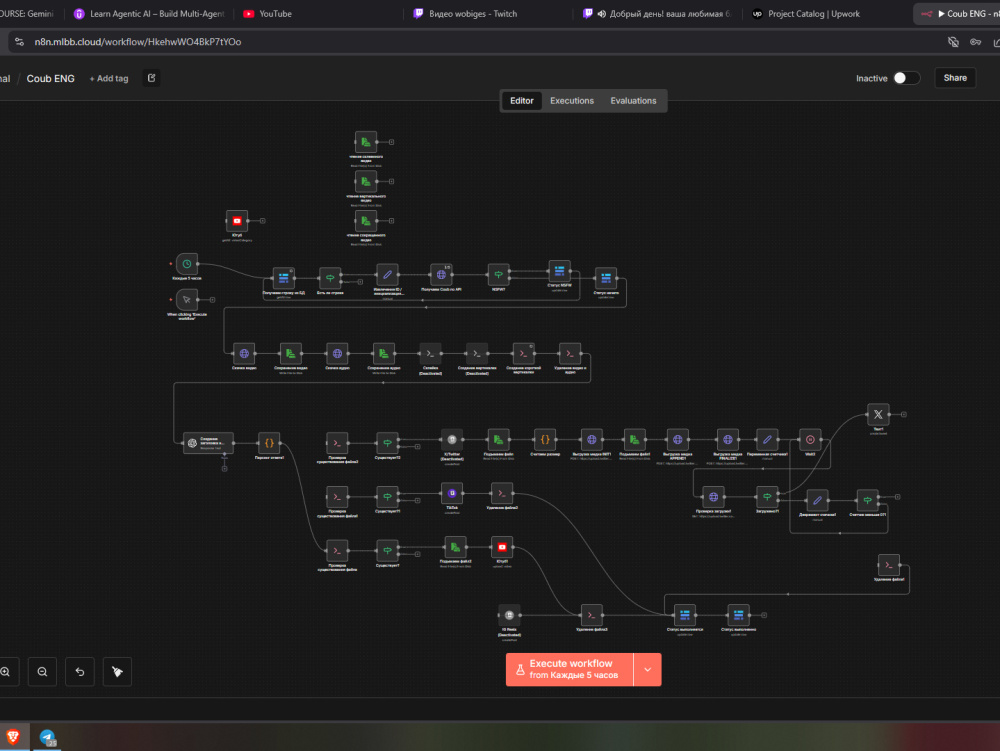
Task: Open the deactivated IG Reels node
Action: point(510,615)
